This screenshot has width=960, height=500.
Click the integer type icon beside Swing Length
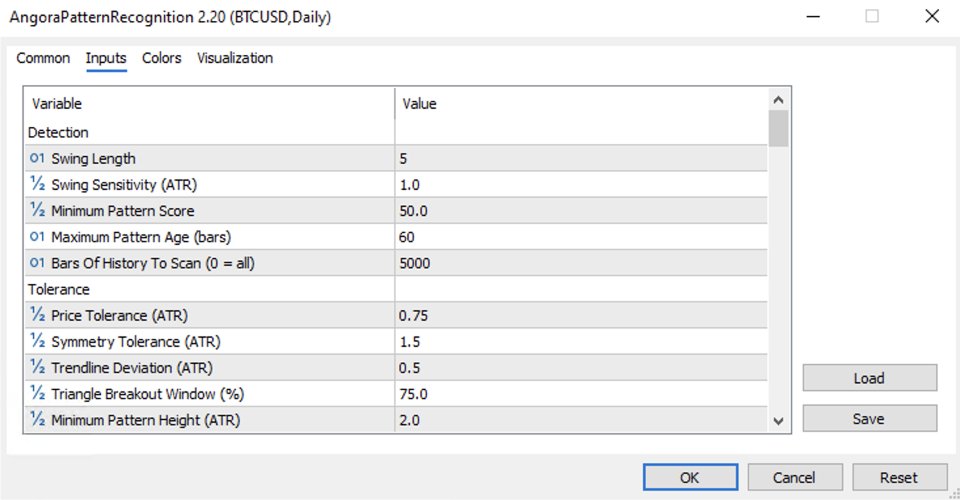pyautogui.click(x=37, y=158)
